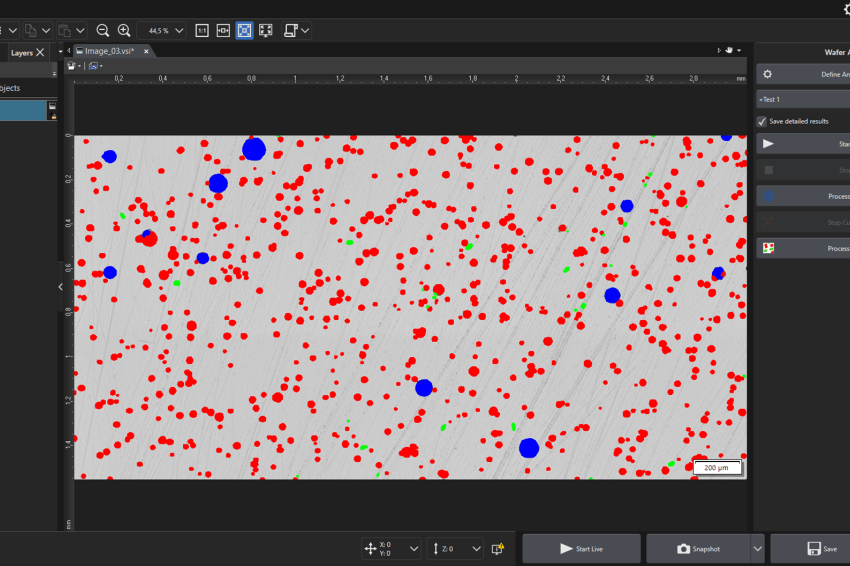Image resolution: width=850 pixels, height=566 pixels.
Task: Click the disabled Stop square button
Action: click(x=803, y=170)
